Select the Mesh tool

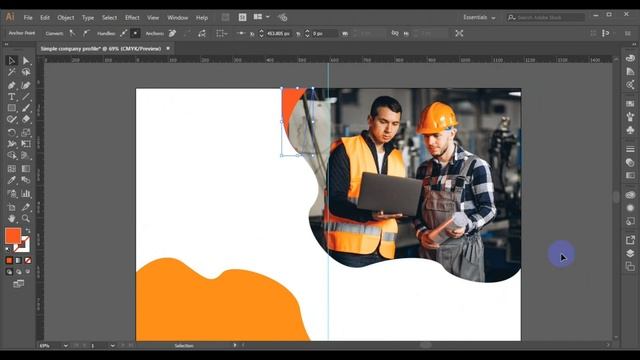coord(11,169)
